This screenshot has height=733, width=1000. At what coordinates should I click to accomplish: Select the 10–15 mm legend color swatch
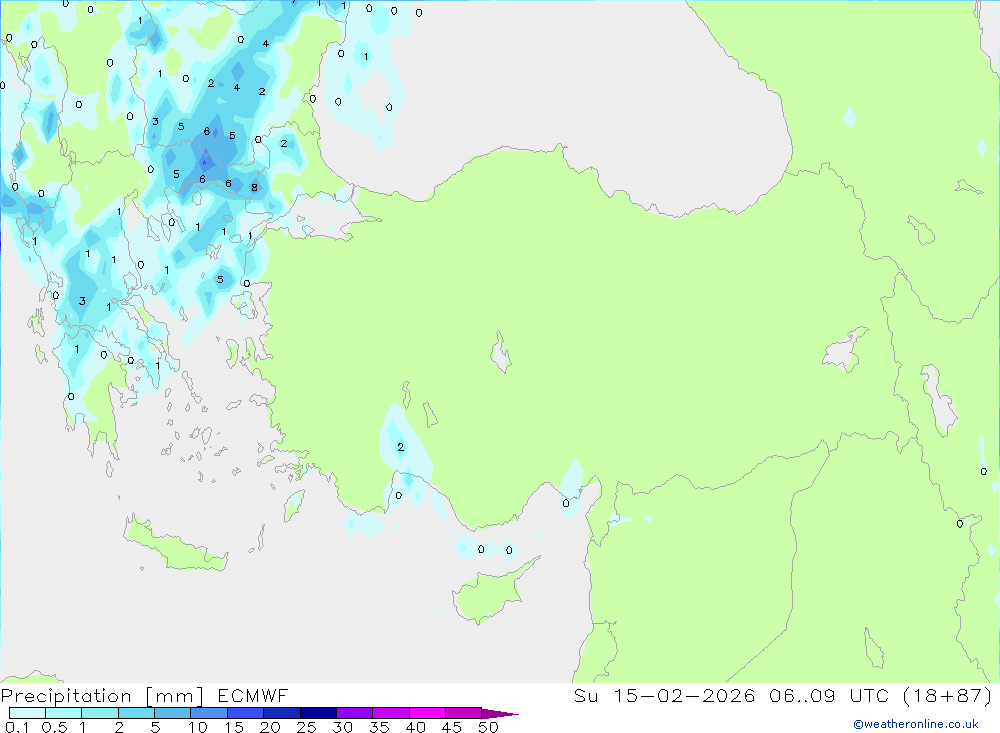pyautogui.click(x=209, y=713)
